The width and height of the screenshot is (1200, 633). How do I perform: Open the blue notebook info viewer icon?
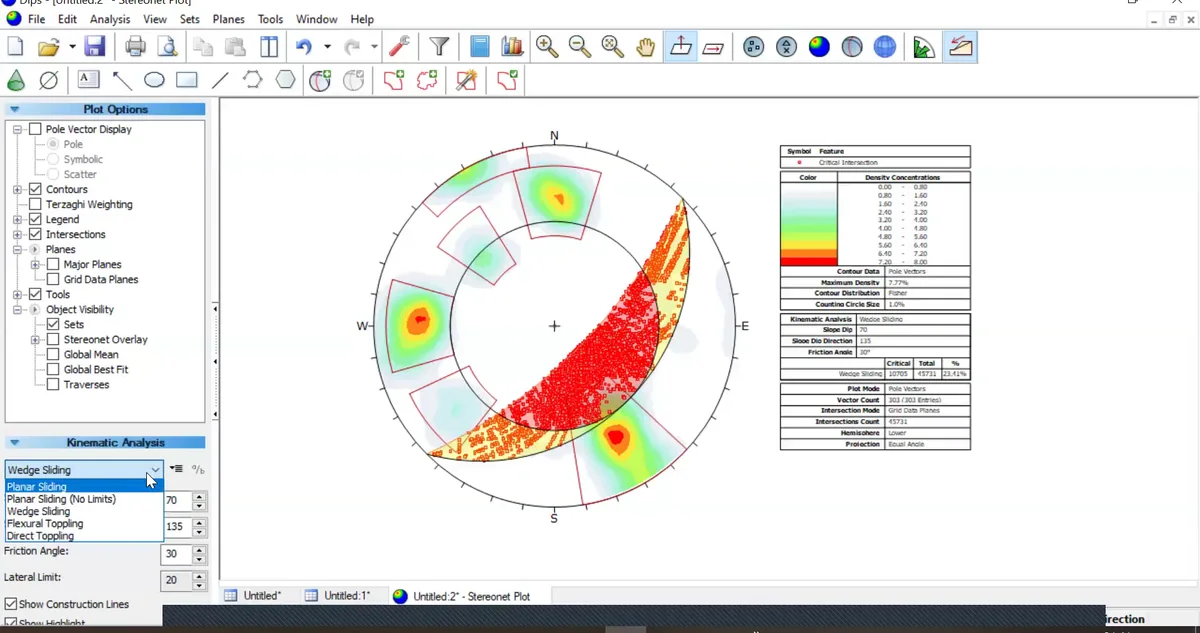click(x=480, y=46)
